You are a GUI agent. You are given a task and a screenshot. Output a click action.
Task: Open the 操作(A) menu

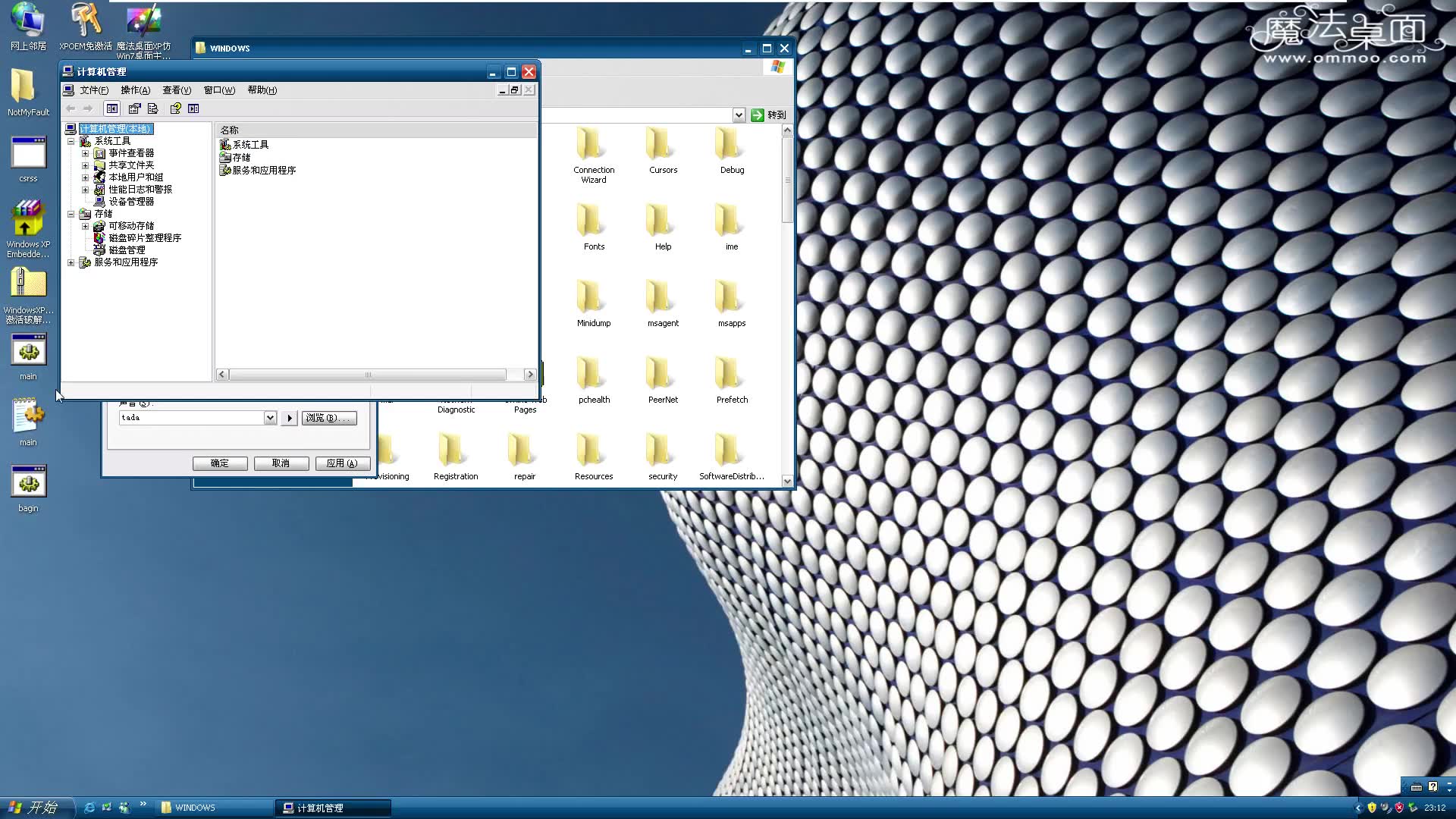pyautogui.click(x=135, y=90)
